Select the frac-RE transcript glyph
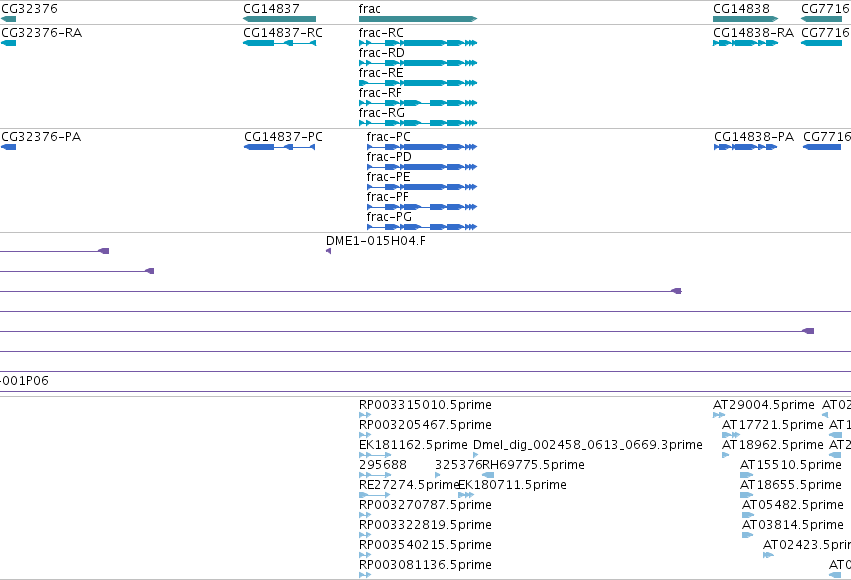851x580 pixels. [x=418, y=83]
